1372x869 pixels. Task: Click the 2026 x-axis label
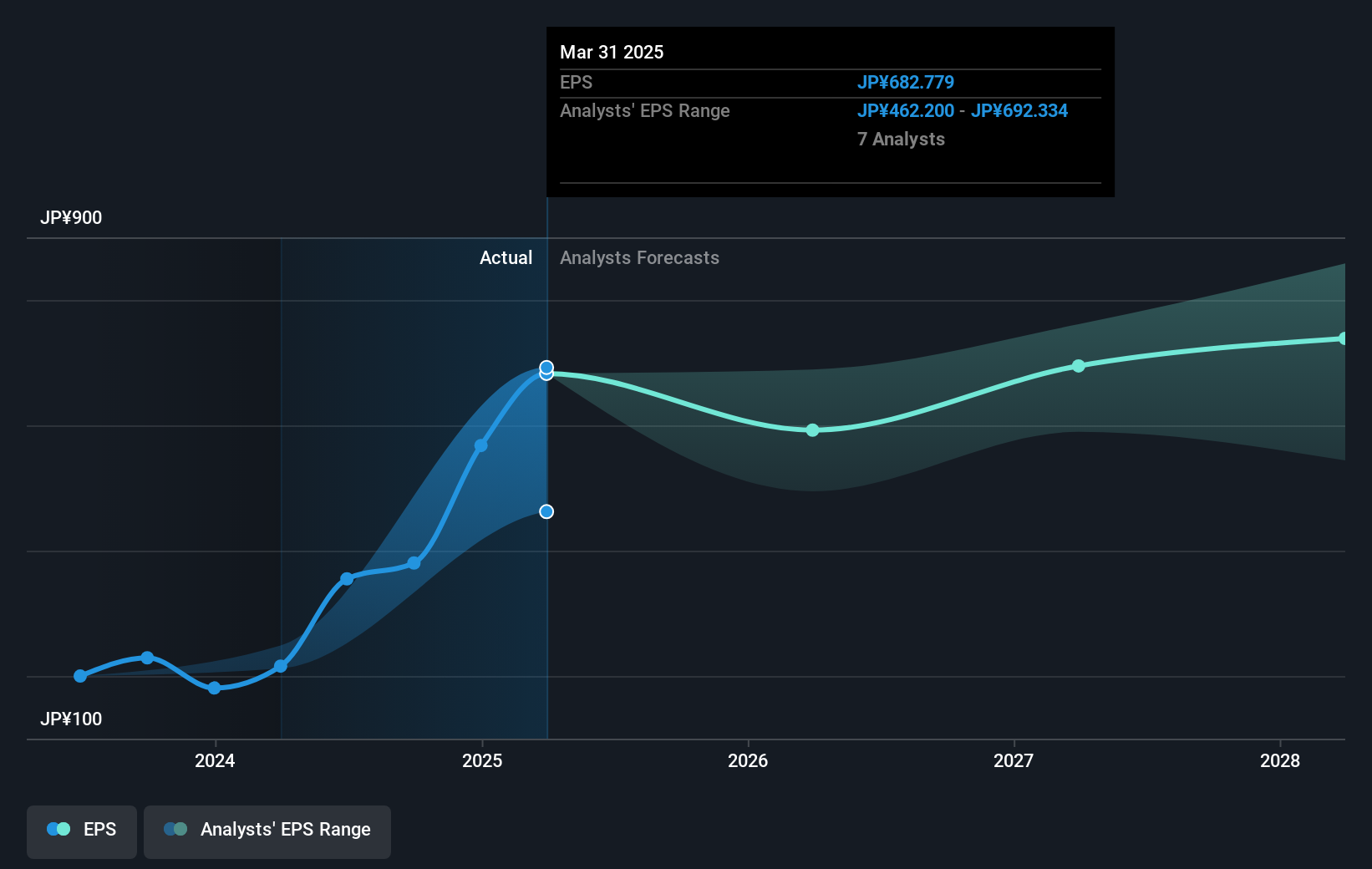click(748, 760)
